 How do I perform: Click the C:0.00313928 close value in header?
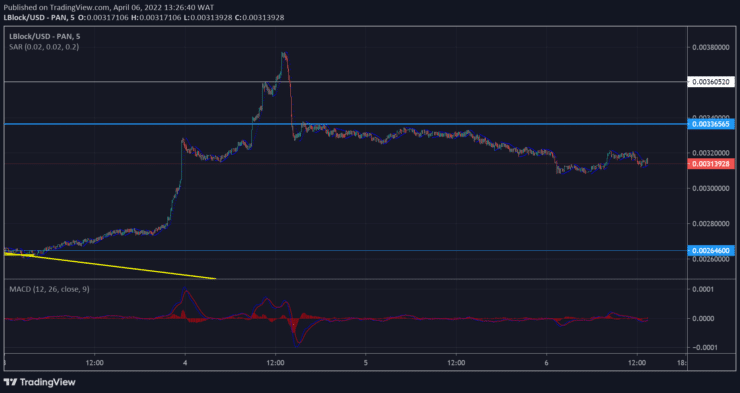pyautogui.click(x=260, y=17)
